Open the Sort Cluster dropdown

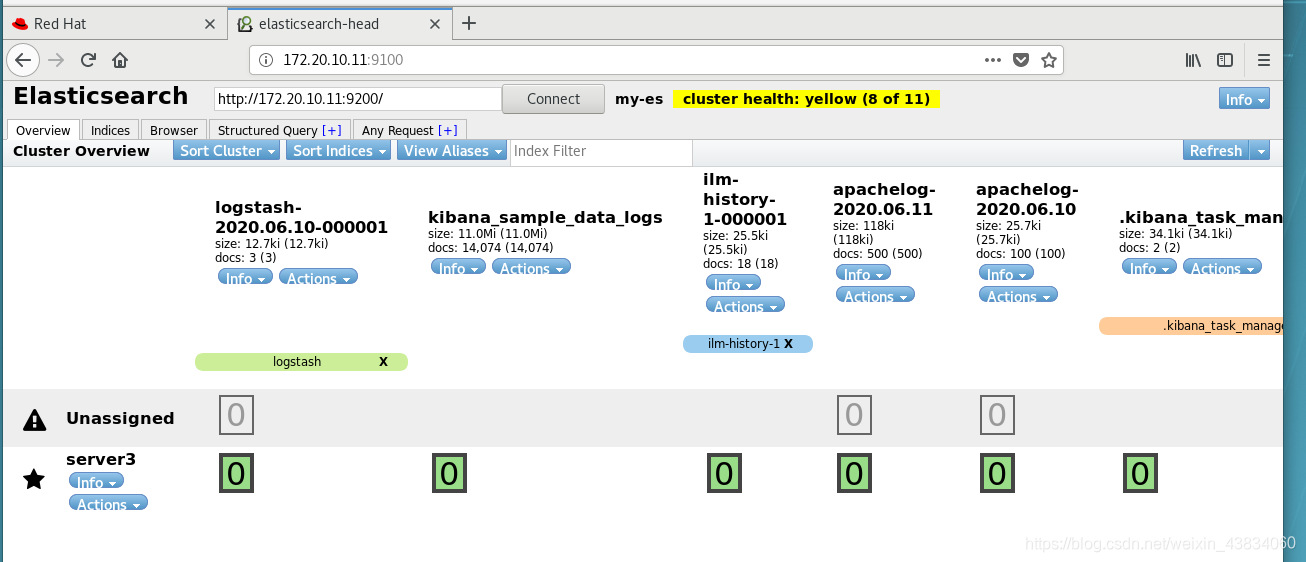[x=228, y=151]
